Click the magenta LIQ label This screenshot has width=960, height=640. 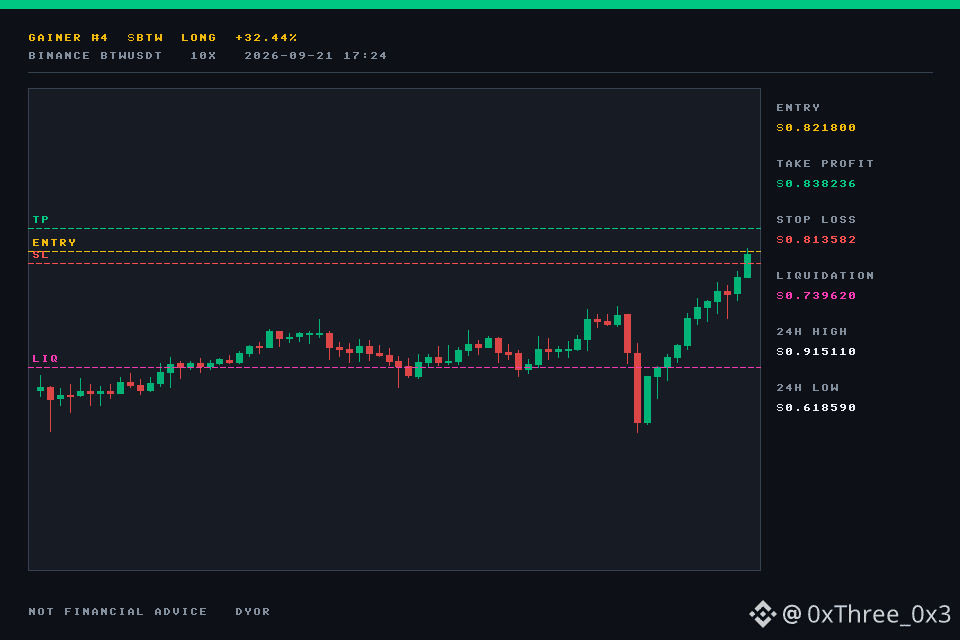point(45,358)
